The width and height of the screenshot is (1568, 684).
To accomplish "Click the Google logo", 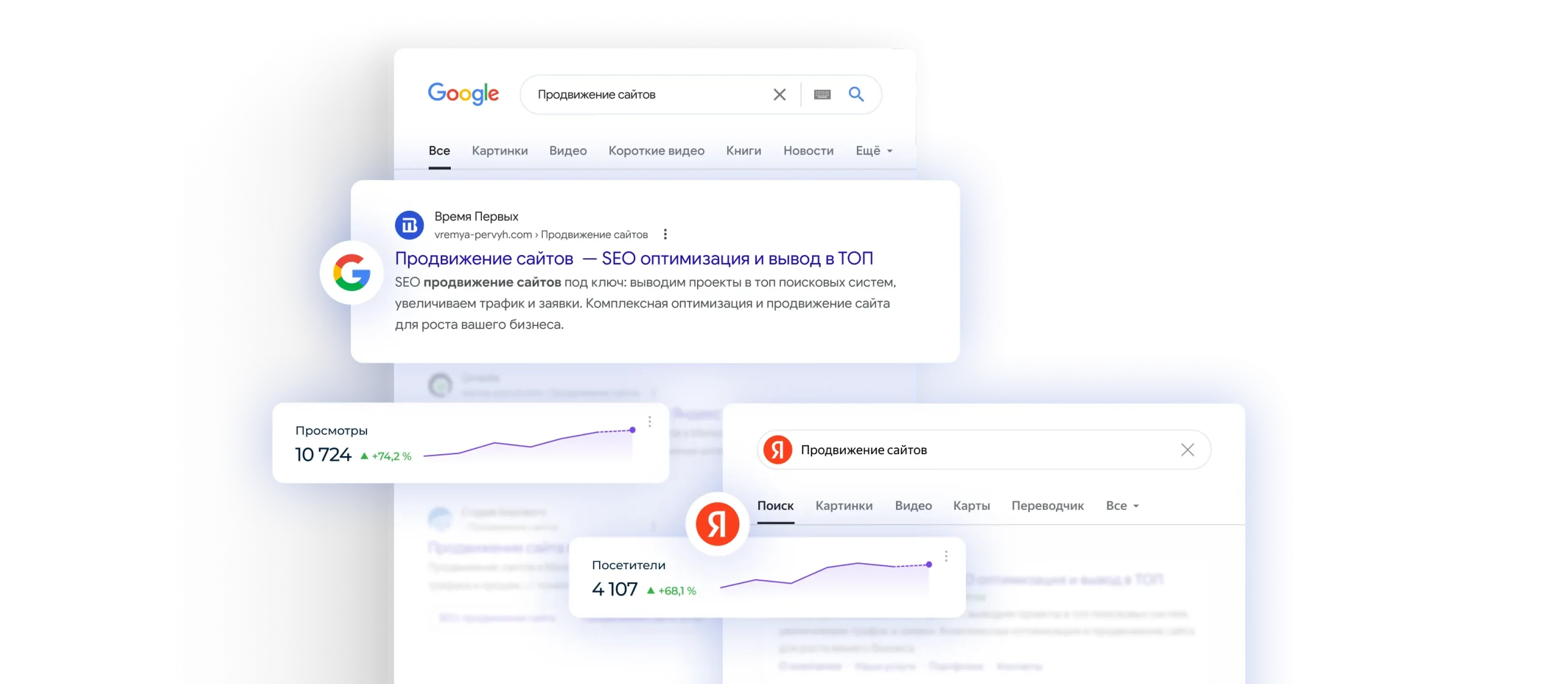I will point(464,94).
